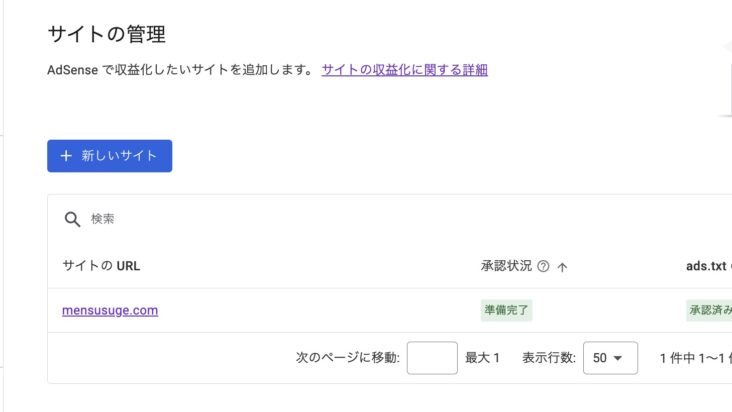Viewport: 732px width, 412px height.
Task: Click the 表示行数 label text
Action: 548,358
